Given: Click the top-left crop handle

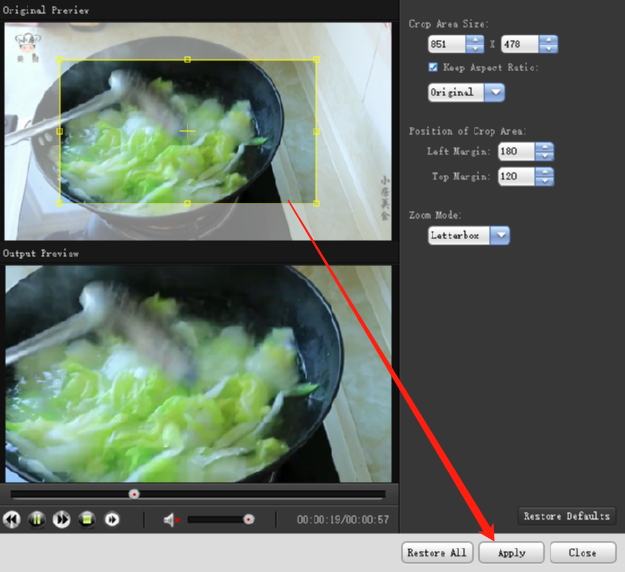Looking at the screenshot, I should click(60, 60).
